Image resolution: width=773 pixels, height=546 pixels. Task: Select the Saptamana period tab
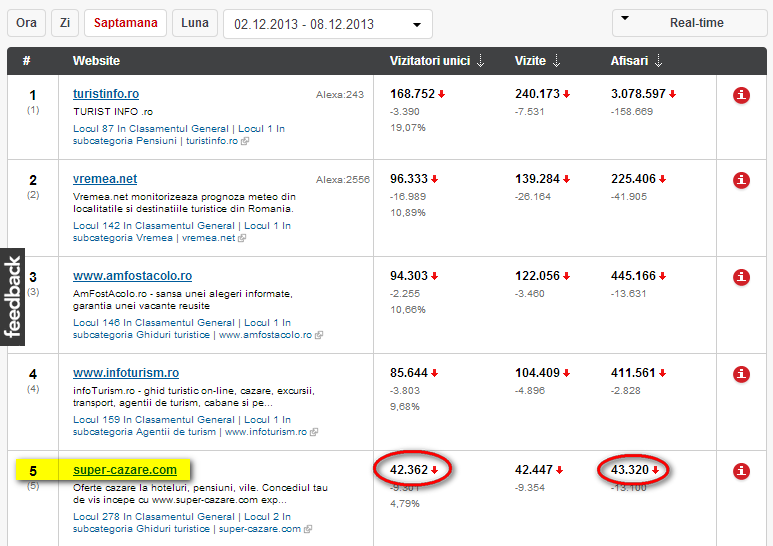point(125,22)
